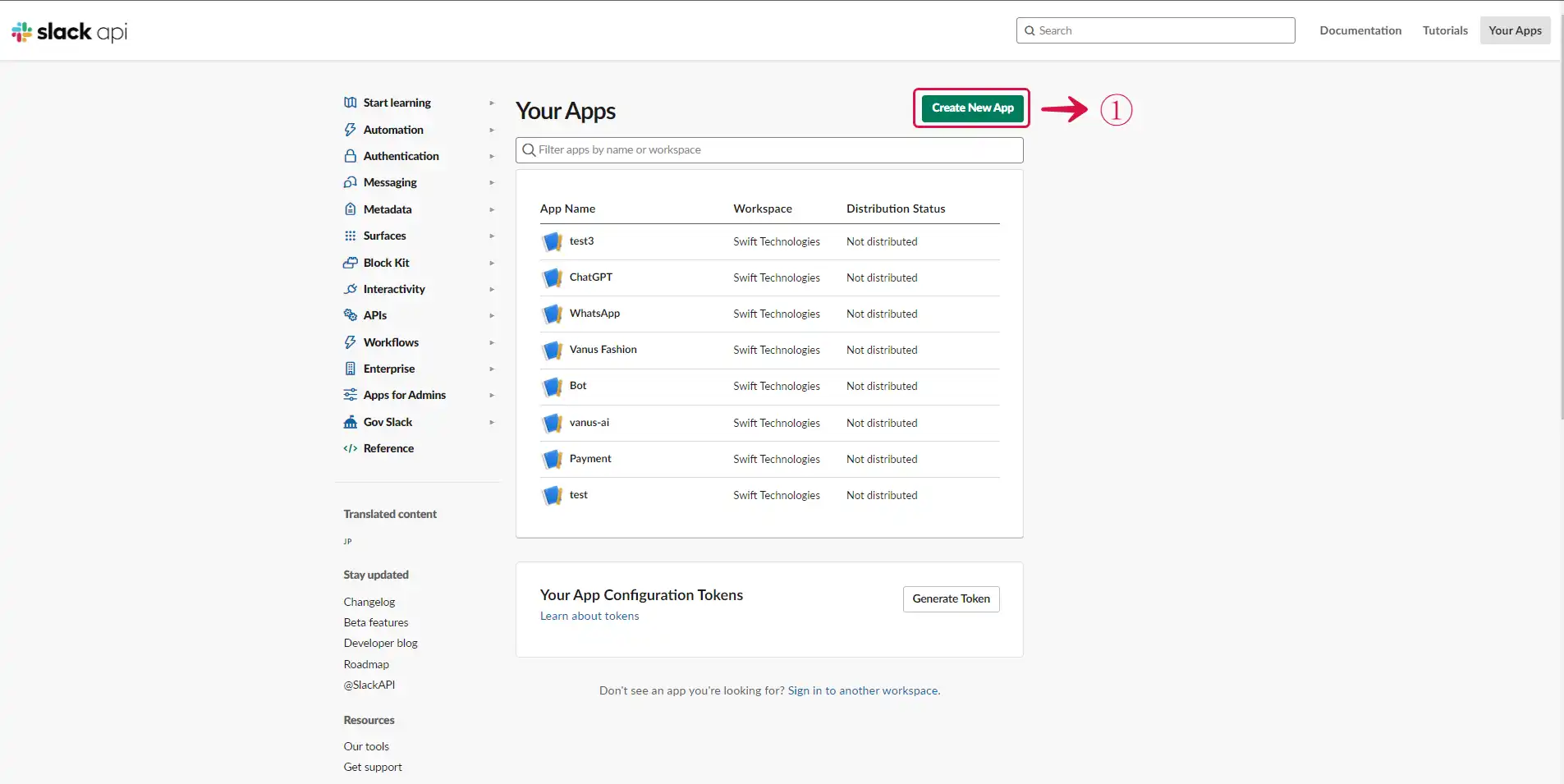The image size is (1564, 784).
Task: Open the Tutorials top menu
Action: coord(1445,30)
